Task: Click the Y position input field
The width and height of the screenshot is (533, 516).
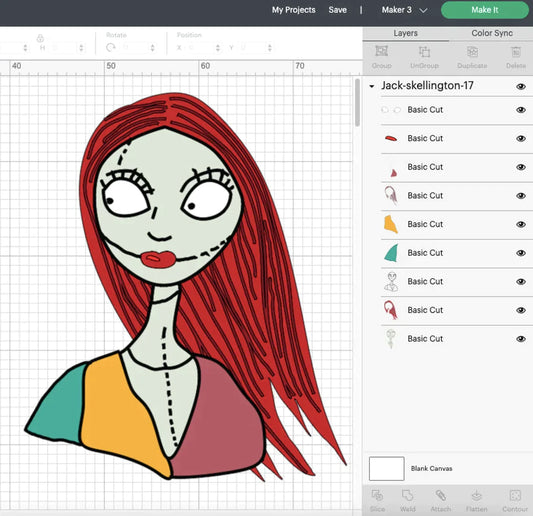Action: click(x=252, y=48)
